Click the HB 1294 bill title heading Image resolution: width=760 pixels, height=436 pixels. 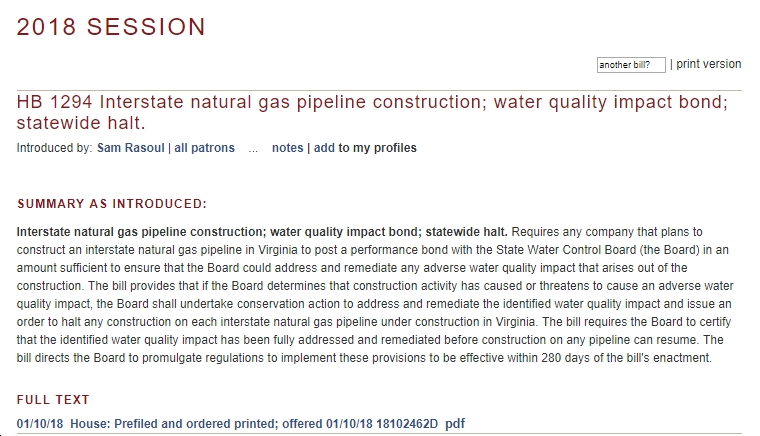[372, 112]
